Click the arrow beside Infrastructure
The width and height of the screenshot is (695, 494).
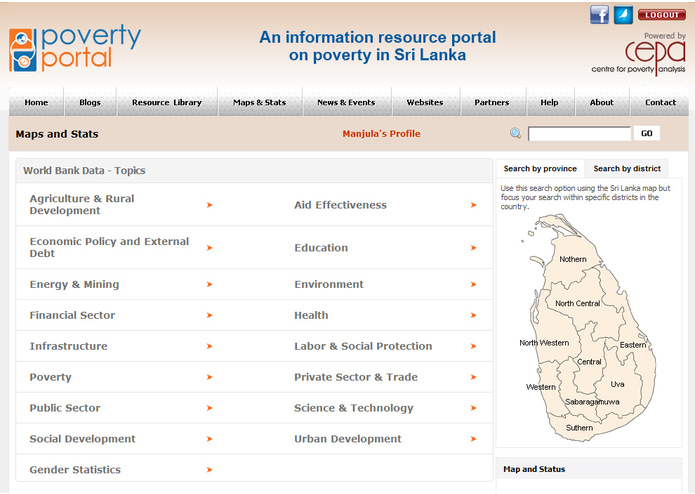[210, 346]
